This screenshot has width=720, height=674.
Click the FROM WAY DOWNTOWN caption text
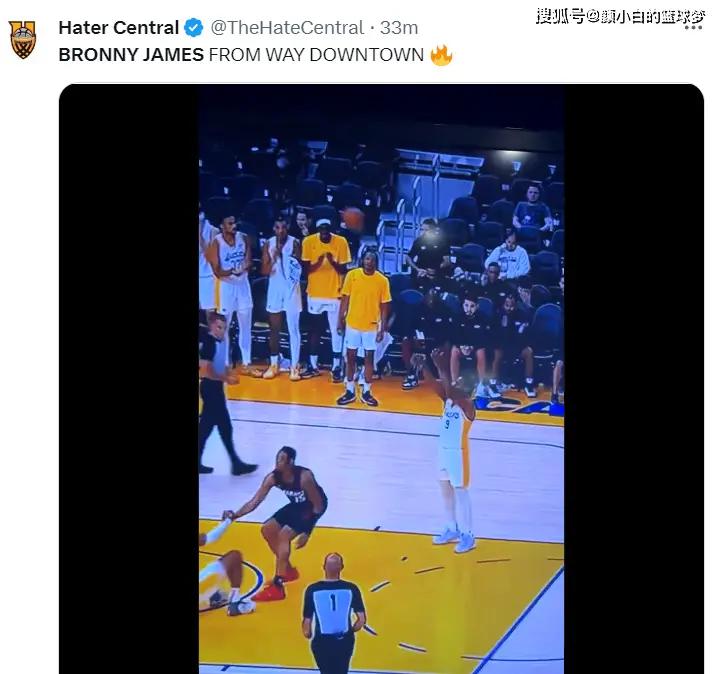point(316,56)
